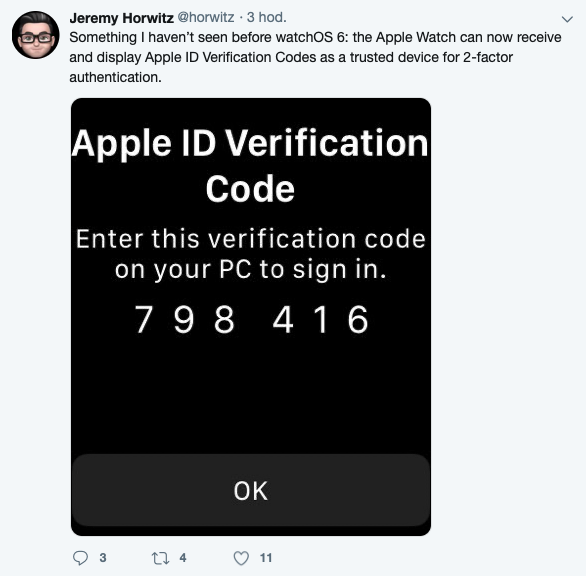
Task: Click the reply speech bubble icon
Action: pos(80,558)
